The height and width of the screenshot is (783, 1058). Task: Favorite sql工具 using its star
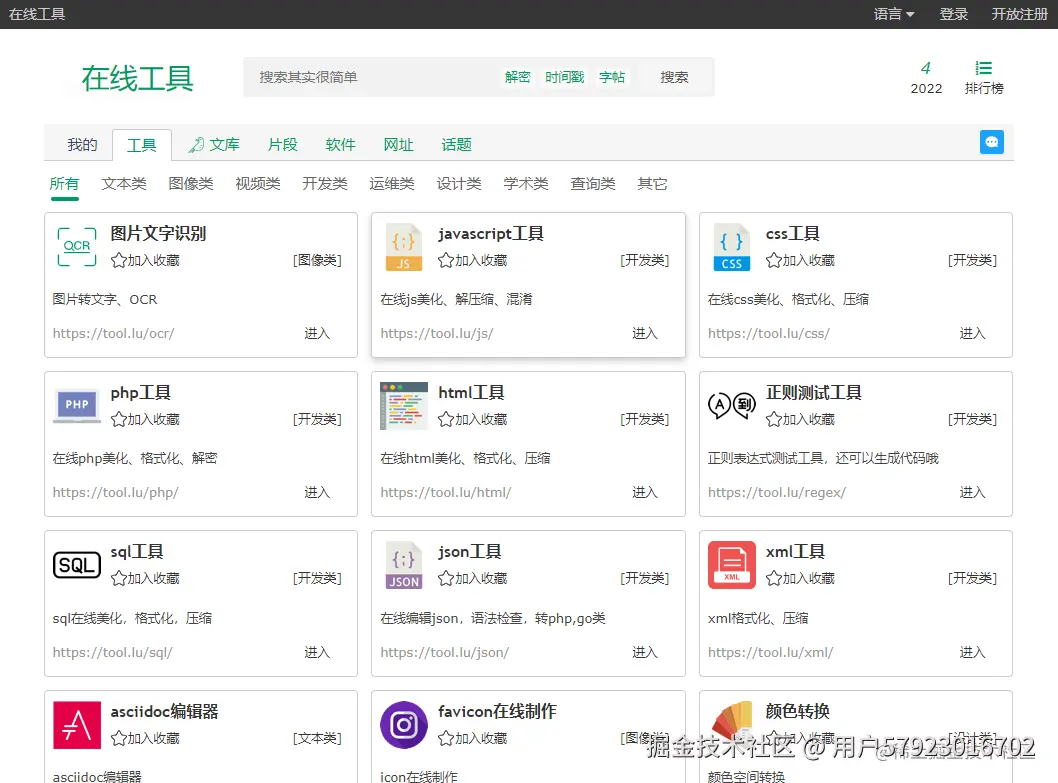(x=119, y=578)
